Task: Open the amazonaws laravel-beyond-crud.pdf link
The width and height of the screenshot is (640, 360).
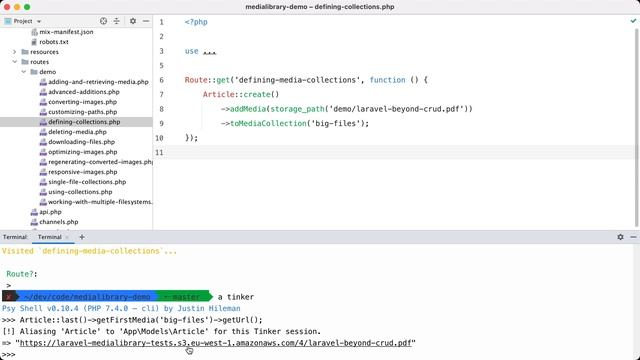Action: (216, 343)
